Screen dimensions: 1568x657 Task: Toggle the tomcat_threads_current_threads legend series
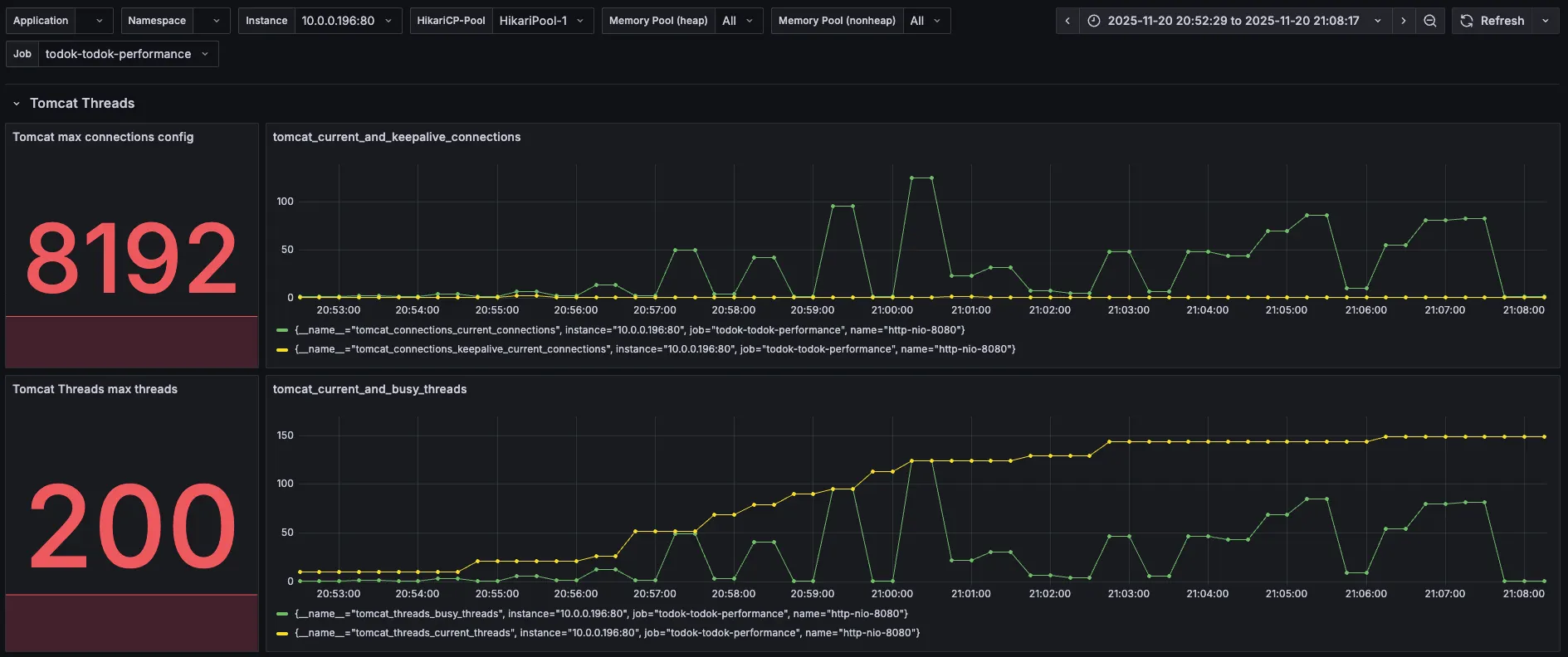tap(607, 633)
